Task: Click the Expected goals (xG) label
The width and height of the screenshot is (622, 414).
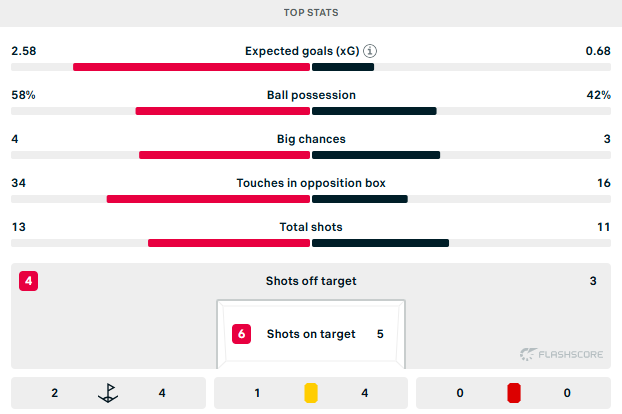Action: point(302,51)
